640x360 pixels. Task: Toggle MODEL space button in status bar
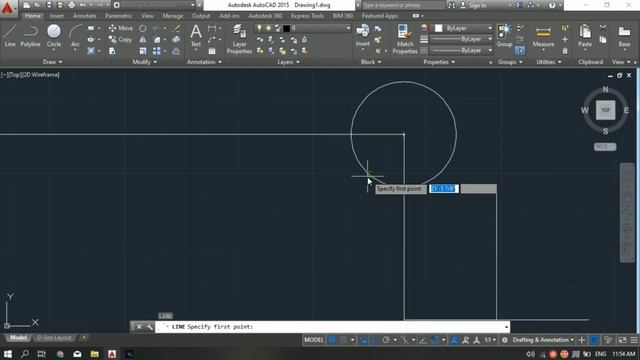click(x=313, y=340)
